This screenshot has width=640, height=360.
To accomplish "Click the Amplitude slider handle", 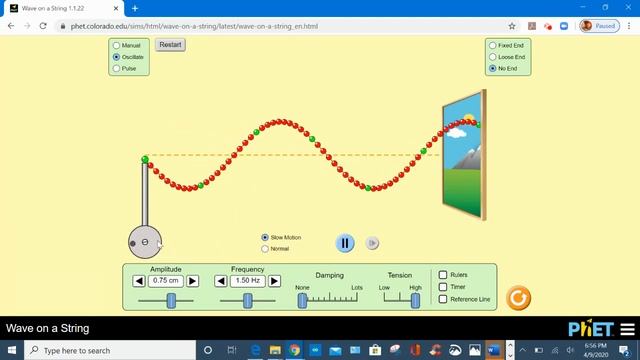I will (171, 301).
